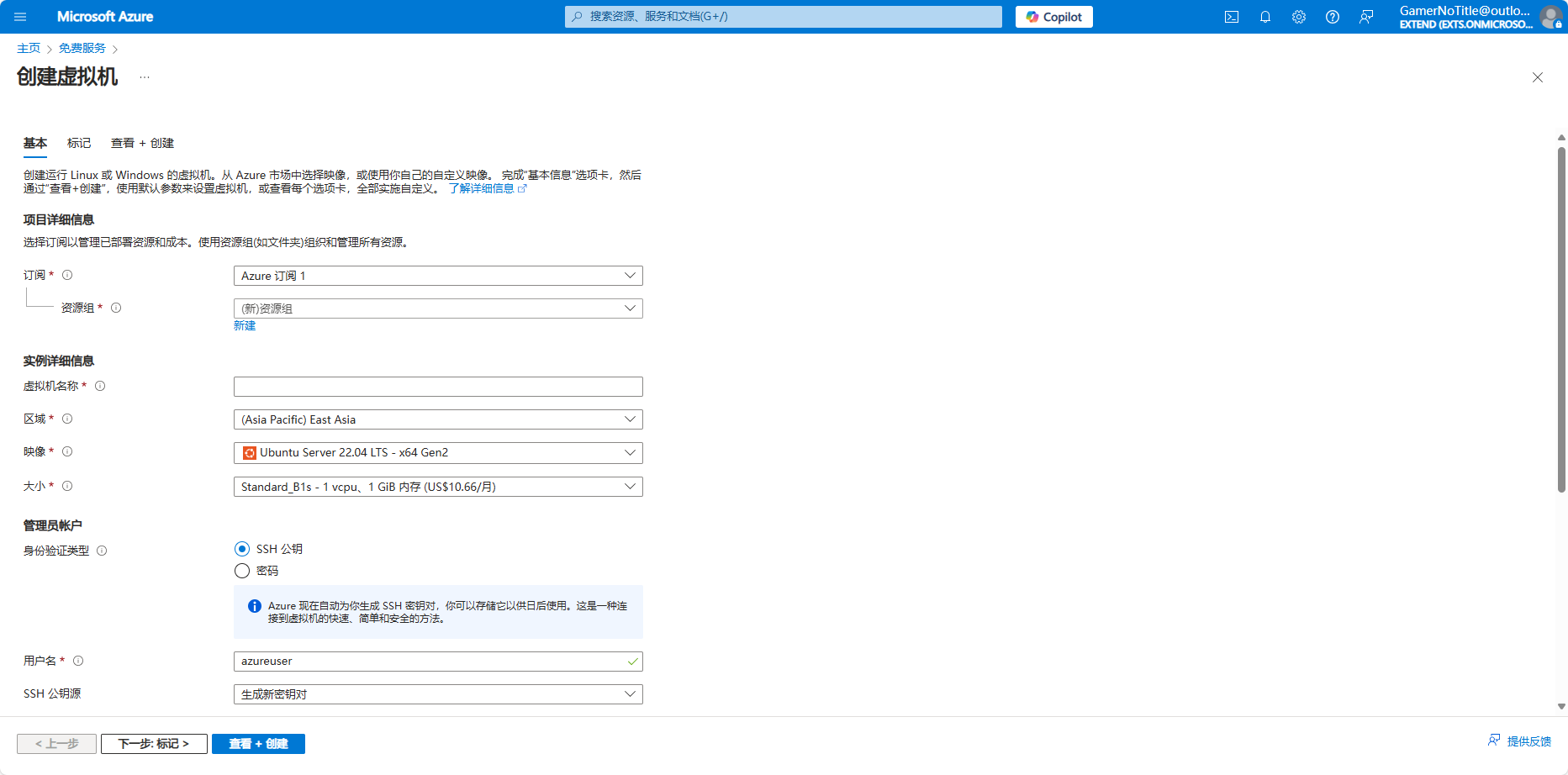Screen dimensions: 1568x775
Task: Open the hamburger portal menu
Action: (21, 17)
